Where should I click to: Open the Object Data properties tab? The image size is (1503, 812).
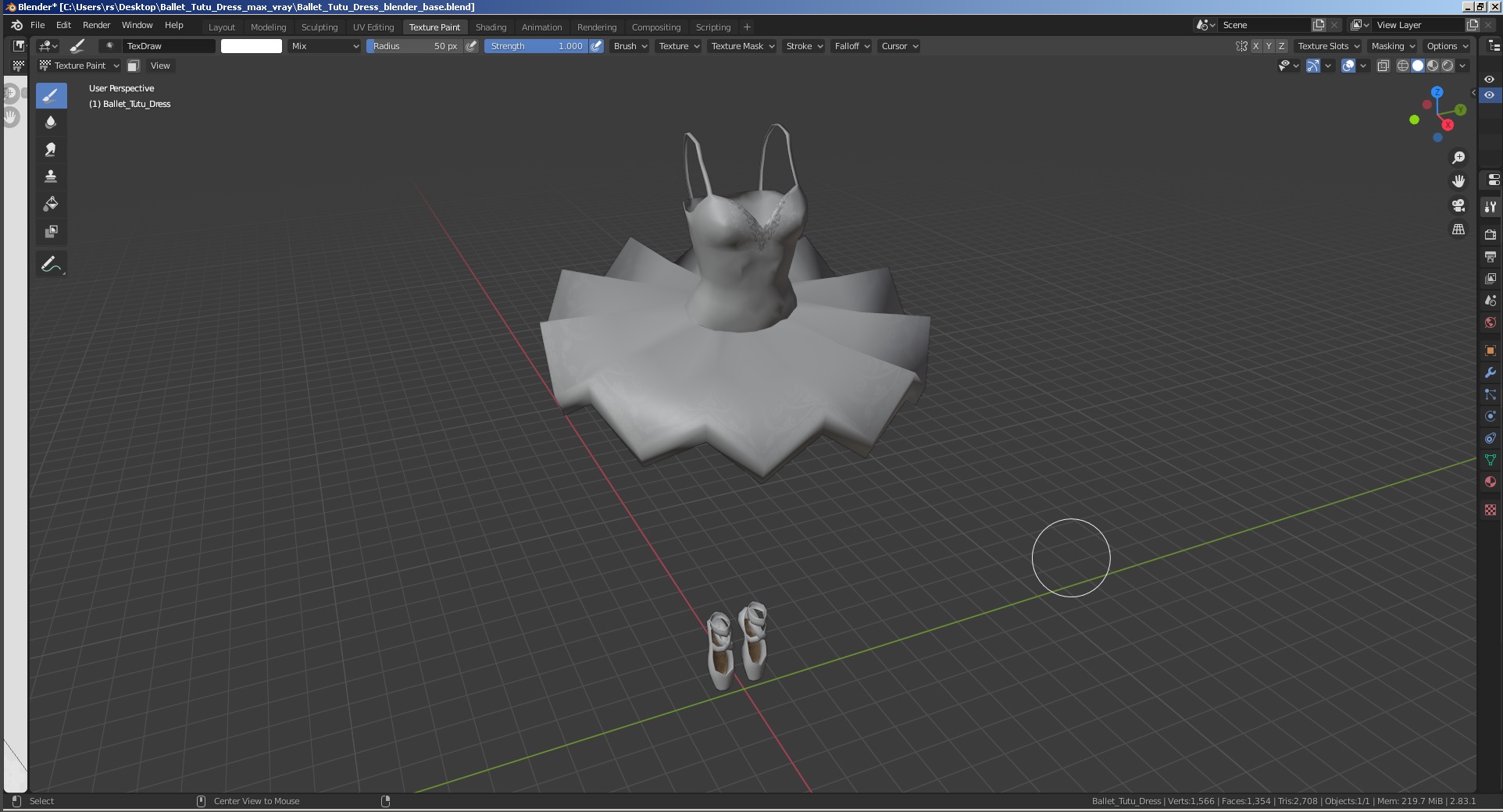1491,460
